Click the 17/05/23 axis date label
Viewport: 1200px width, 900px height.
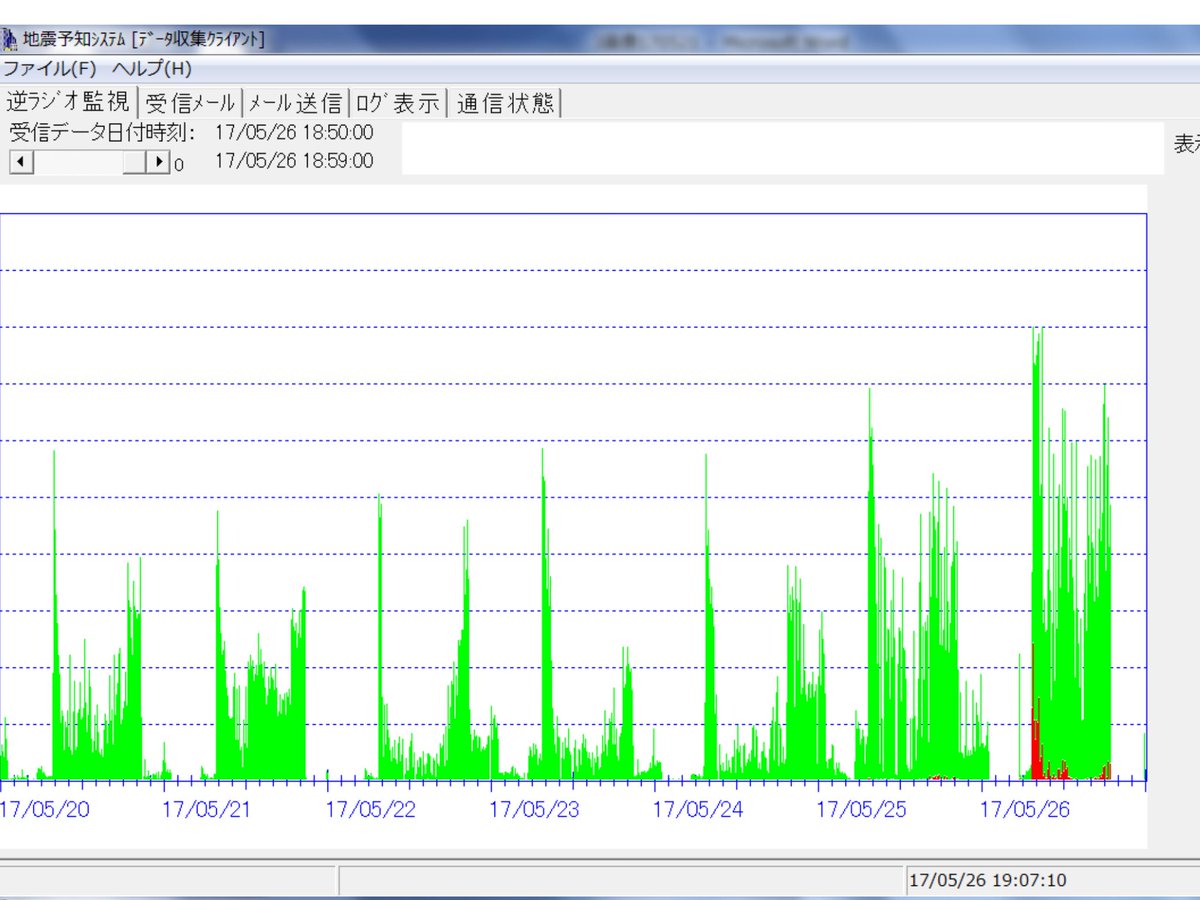(x=534, y=809)
